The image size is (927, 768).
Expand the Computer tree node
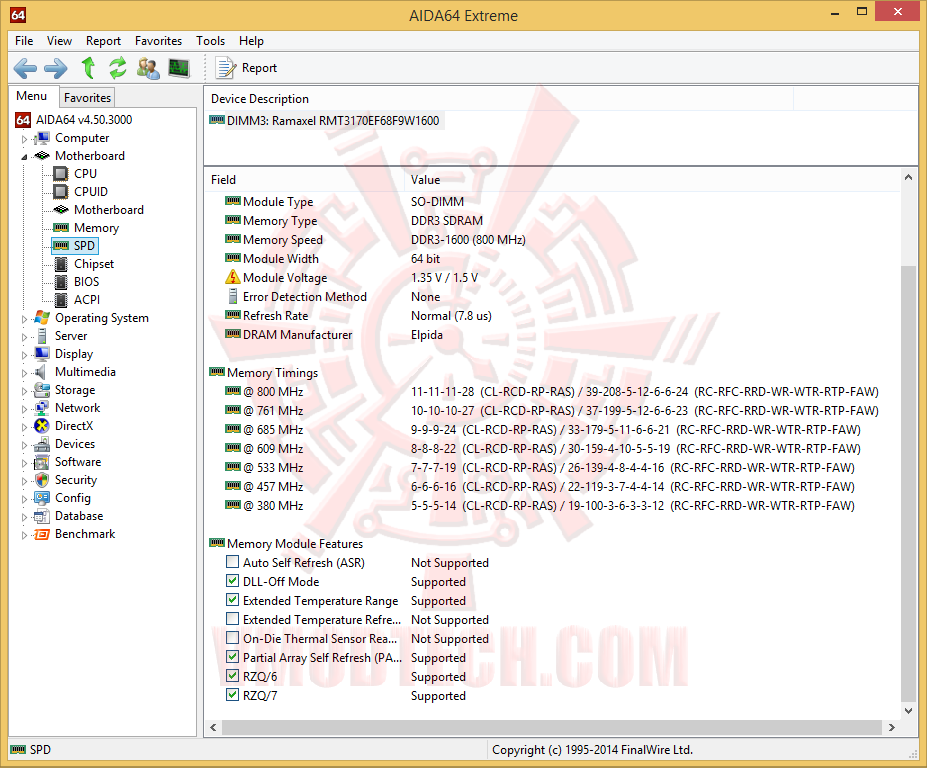[x=24, y=139]
